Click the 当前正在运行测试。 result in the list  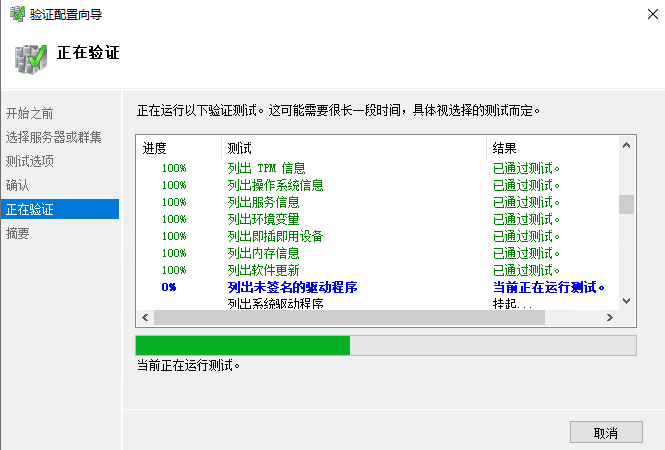548,287
